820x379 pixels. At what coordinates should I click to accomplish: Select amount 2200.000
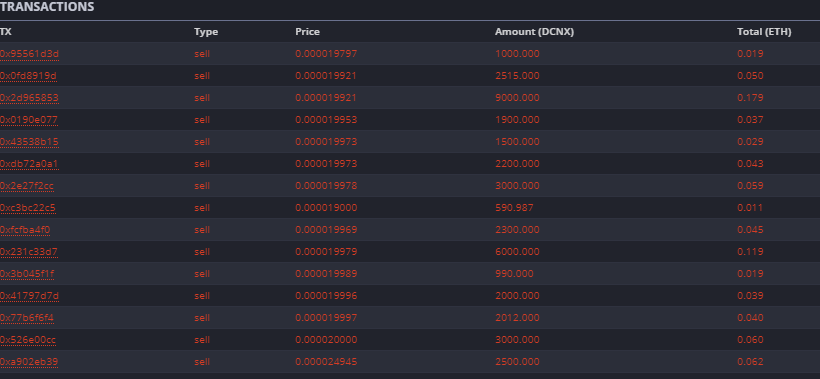coord(517,164)
